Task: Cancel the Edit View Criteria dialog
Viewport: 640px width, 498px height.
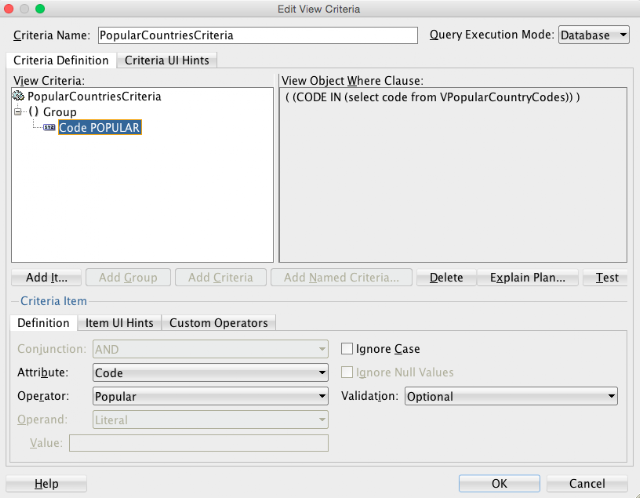Action: 587,484
